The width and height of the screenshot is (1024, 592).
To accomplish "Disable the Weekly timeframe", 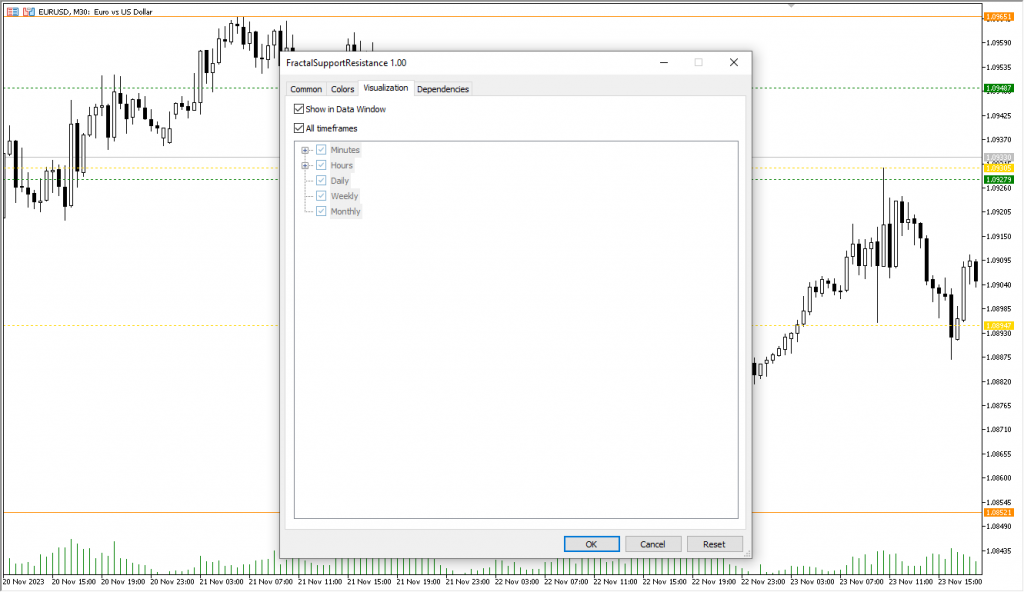I will (x=321, y=196).
